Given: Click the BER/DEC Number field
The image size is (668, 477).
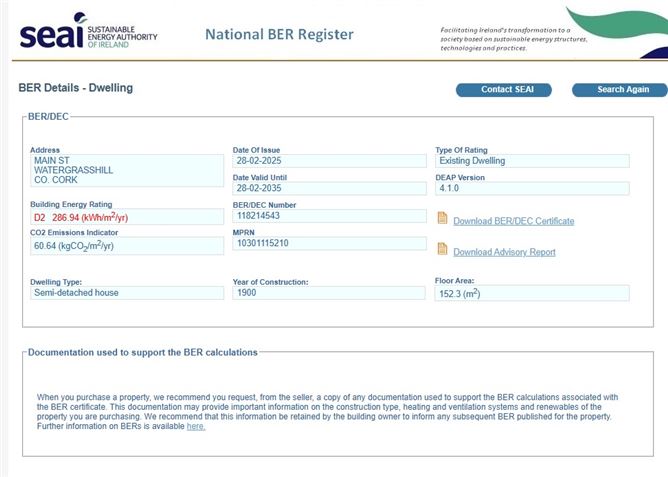Looking at the screenshot, I should coord(329,216).
